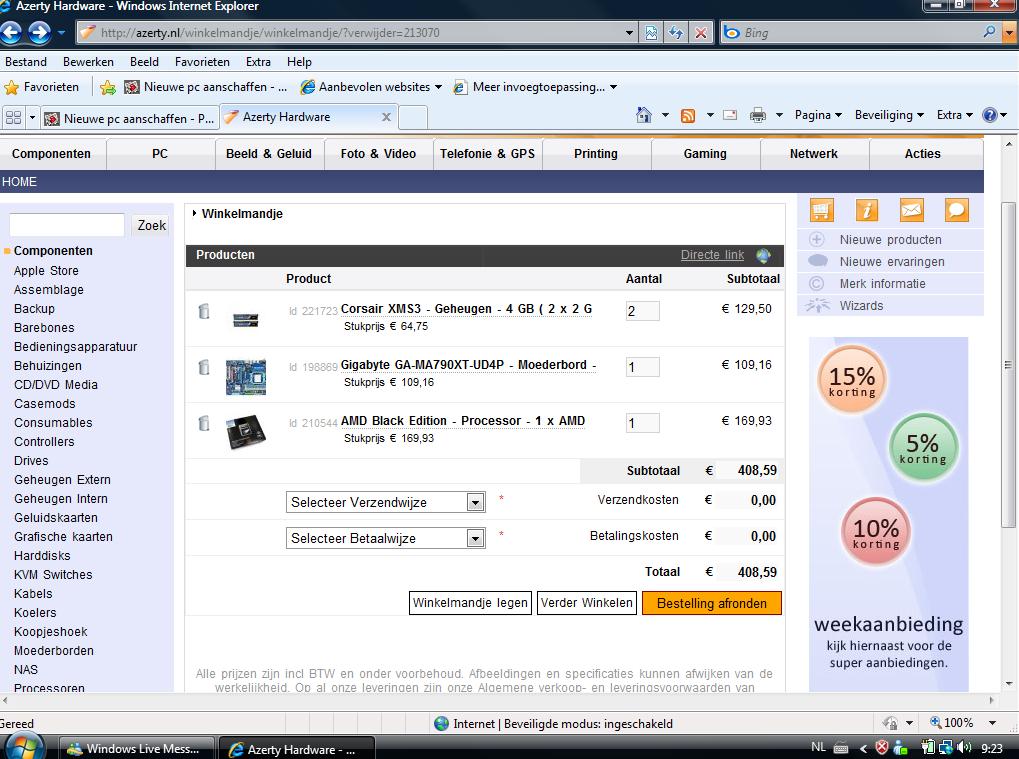
Task: Follow the Directe link hyperlink
Action: tap(712, 255)
